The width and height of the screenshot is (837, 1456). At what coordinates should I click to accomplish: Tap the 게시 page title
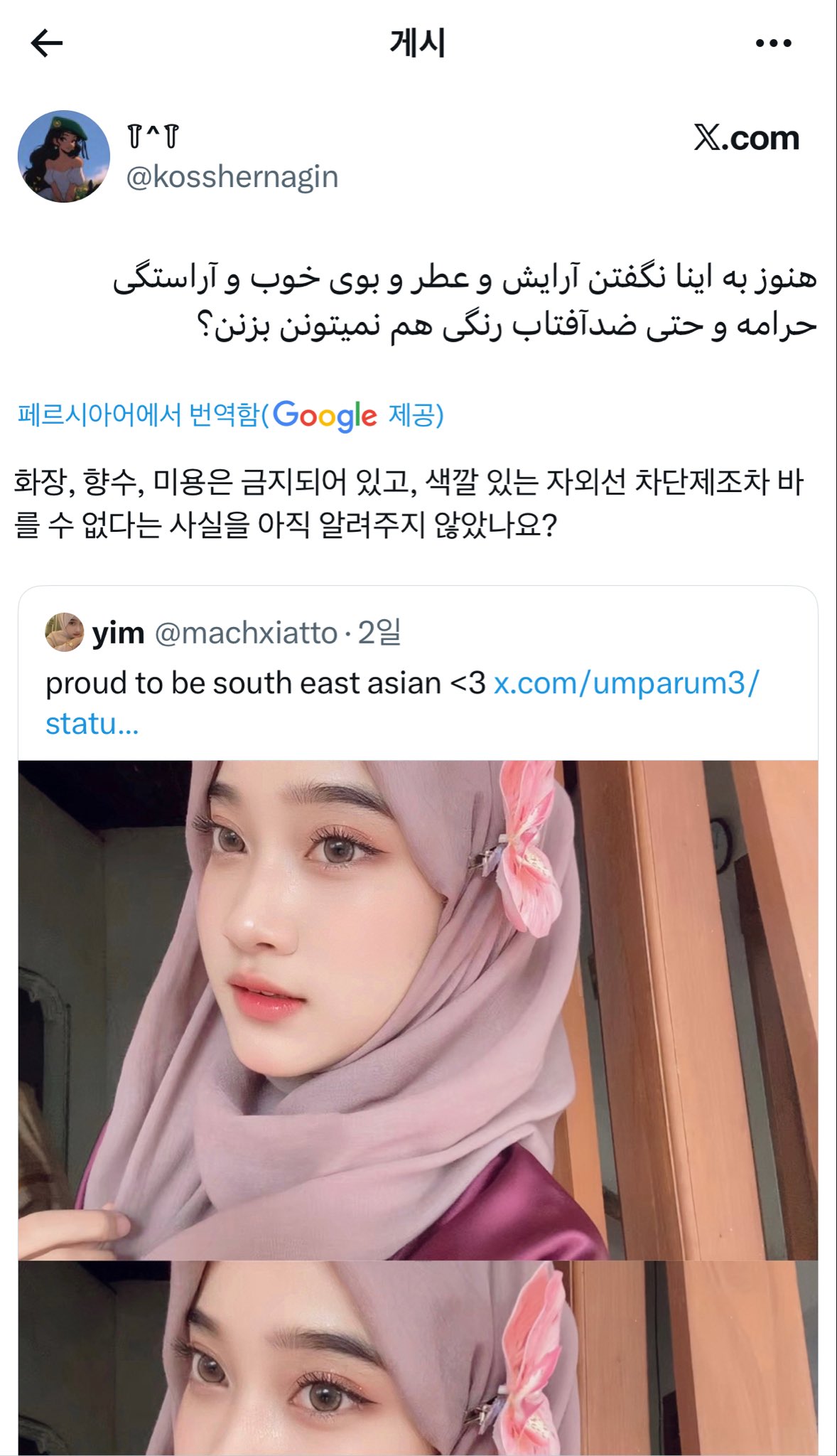pos(418,43)
